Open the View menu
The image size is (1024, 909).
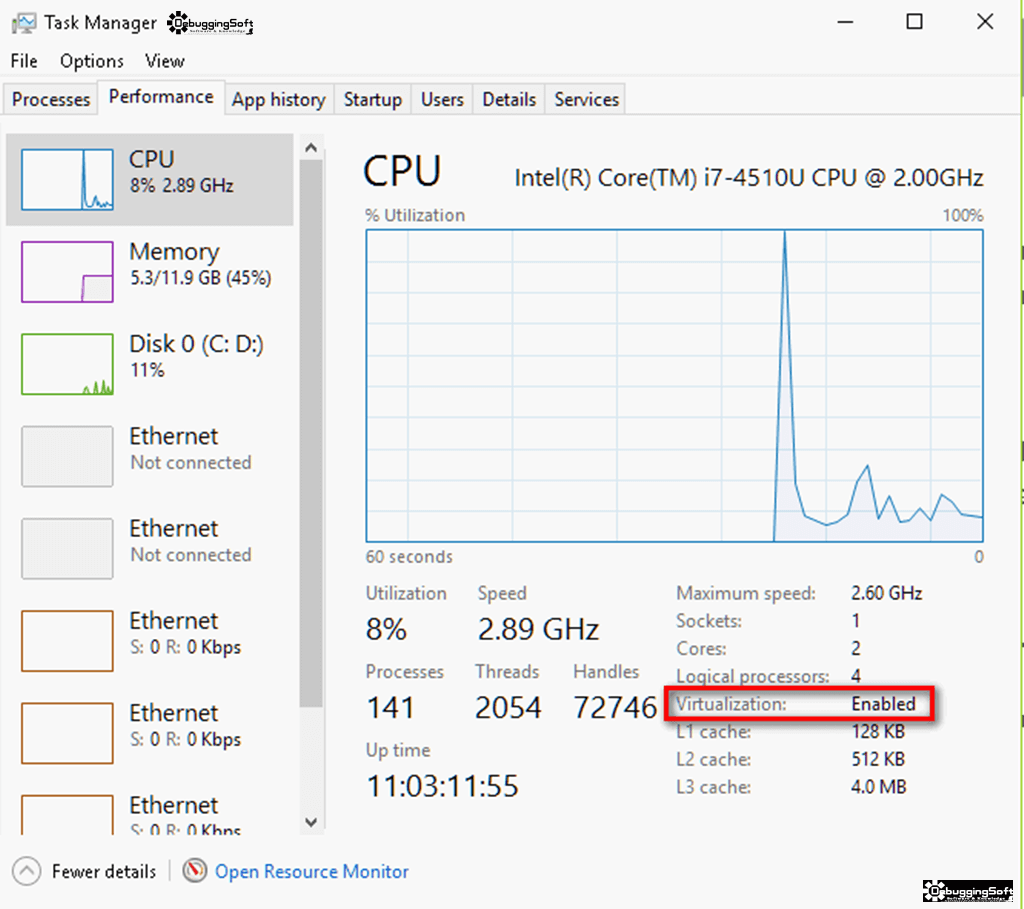coord(165,61)
